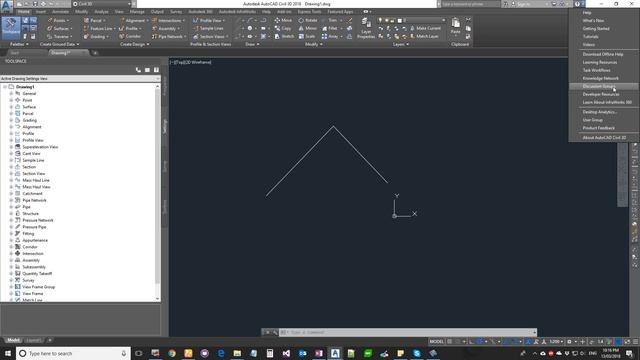Open Layer Properties manager
The width and height of the screenshot is (640, 360).
click(x=366, y=28)
